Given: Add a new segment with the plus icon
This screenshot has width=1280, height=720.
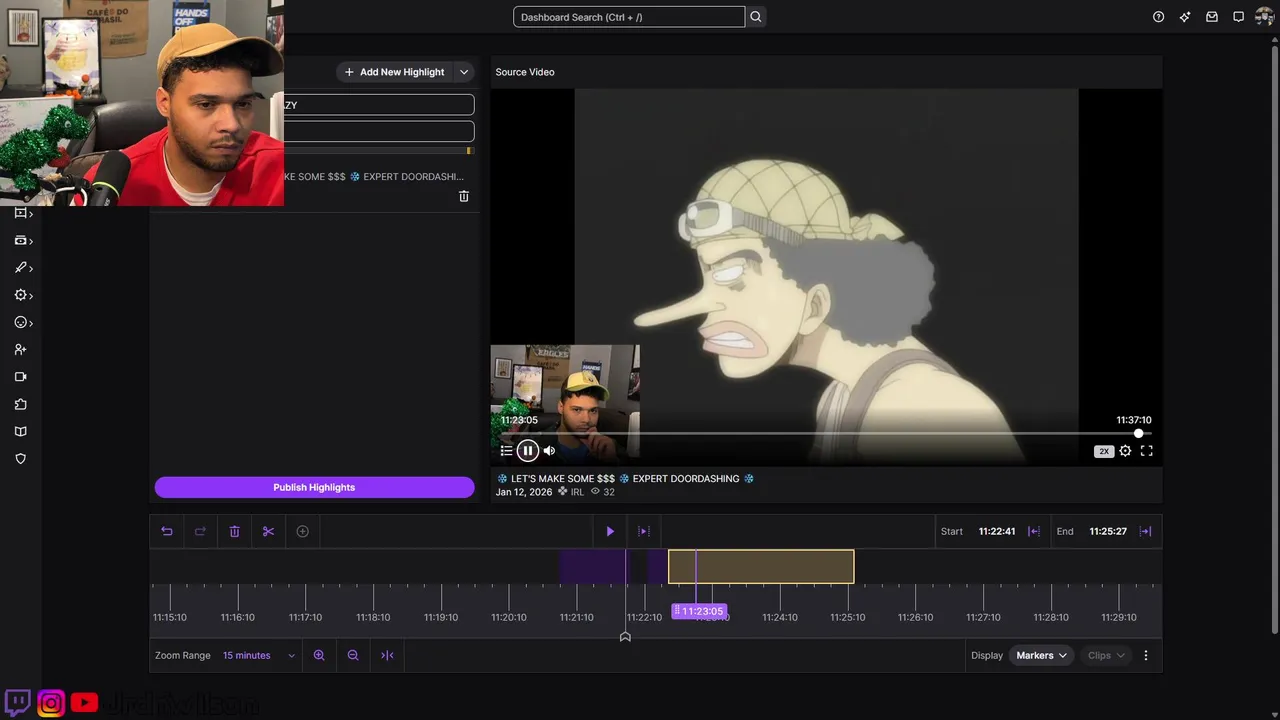Looking at the screenshot, I should (x=303, y=531).
